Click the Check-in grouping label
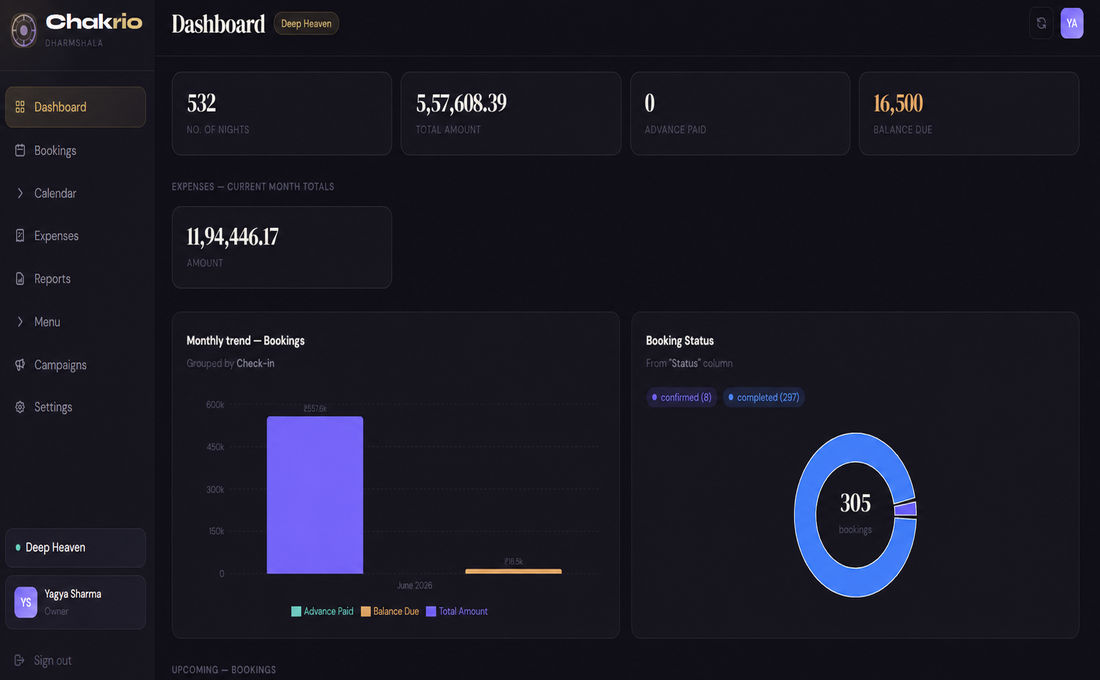The image size is (1100, 680). point(255,364)
